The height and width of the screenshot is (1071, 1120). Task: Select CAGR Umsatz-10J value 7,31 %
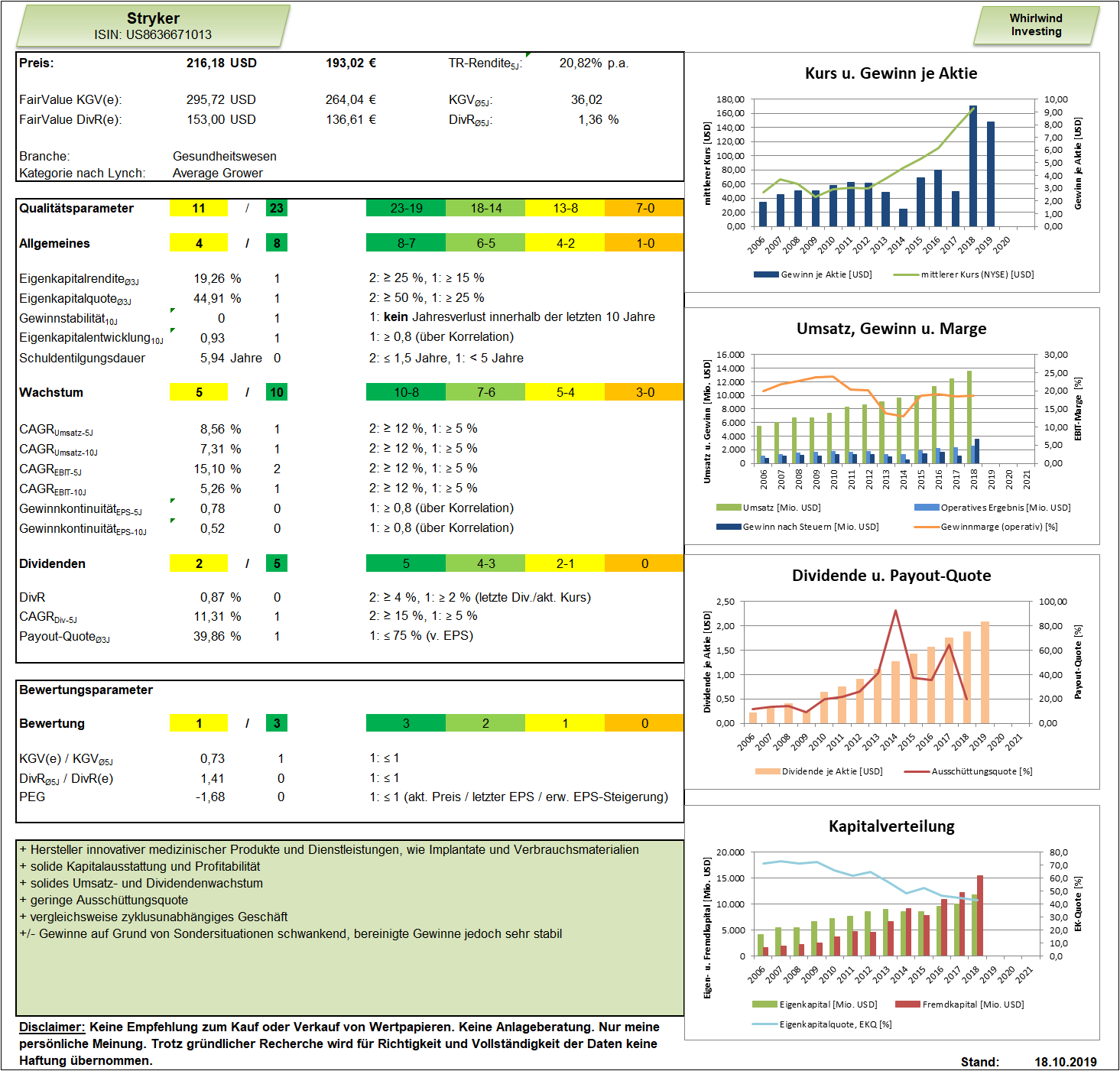pos(220,449)
